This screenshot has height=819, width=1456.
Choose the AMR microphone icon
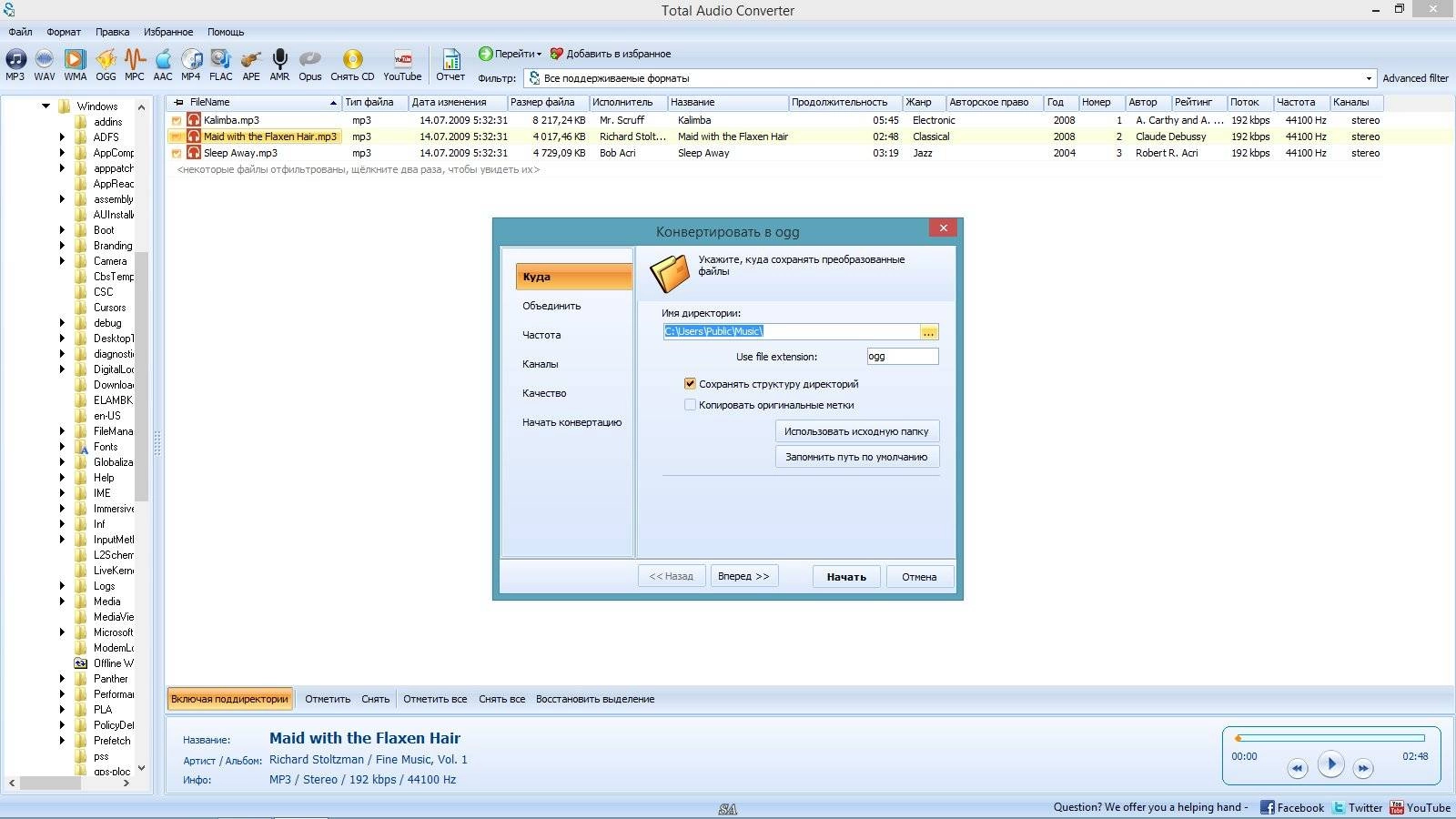pos(280,65)
